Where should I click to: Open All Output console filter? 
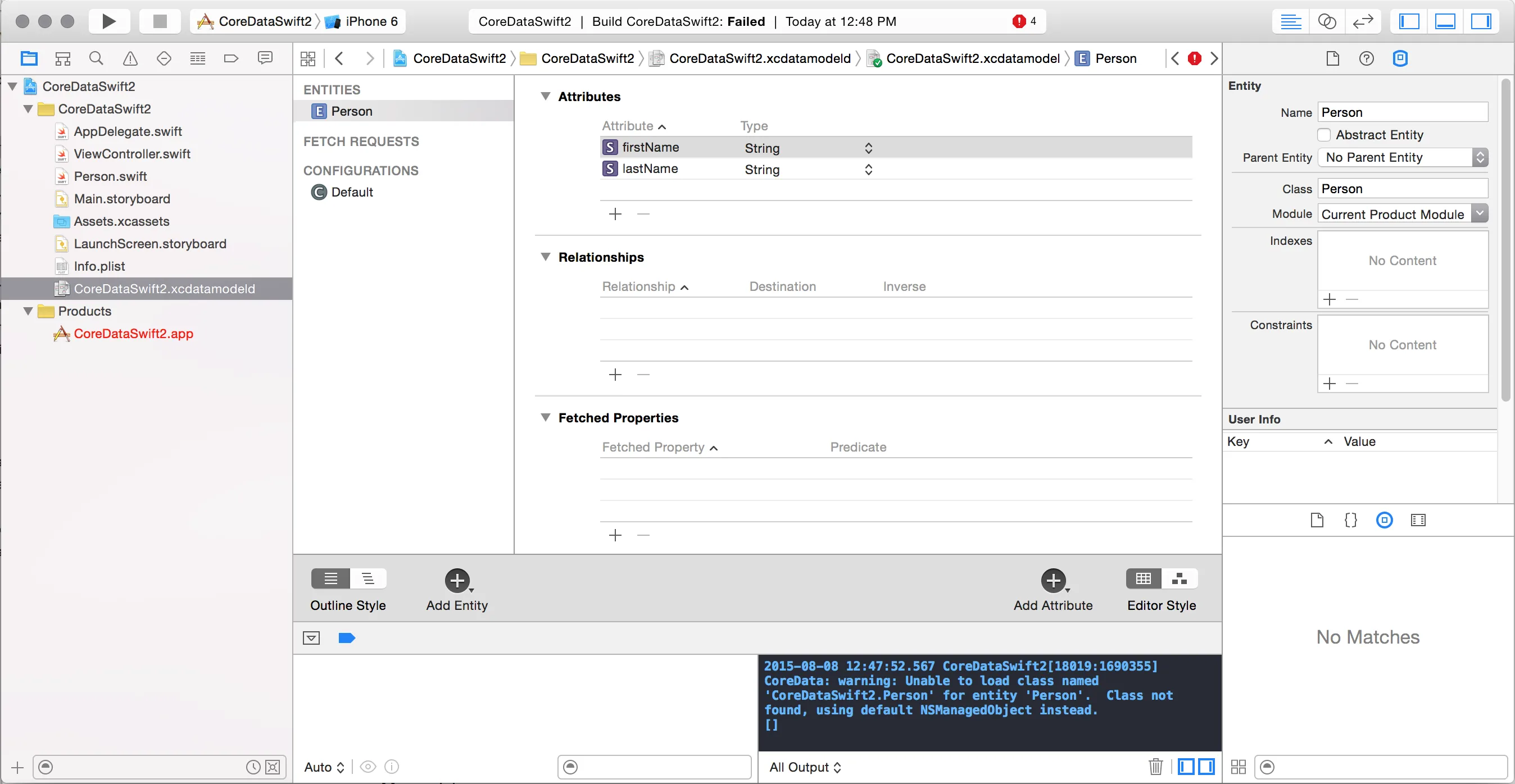pyautogui.click(x=805, y=767)
